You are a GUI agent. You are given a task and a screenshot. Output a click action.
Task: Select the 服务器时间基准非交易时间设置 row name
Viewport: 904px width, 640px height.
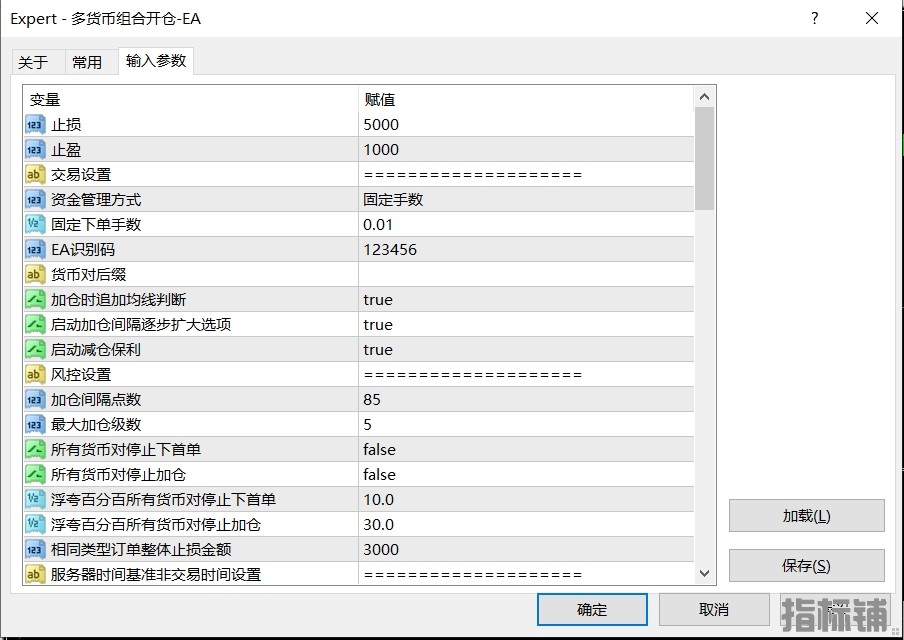coord(156,574)
